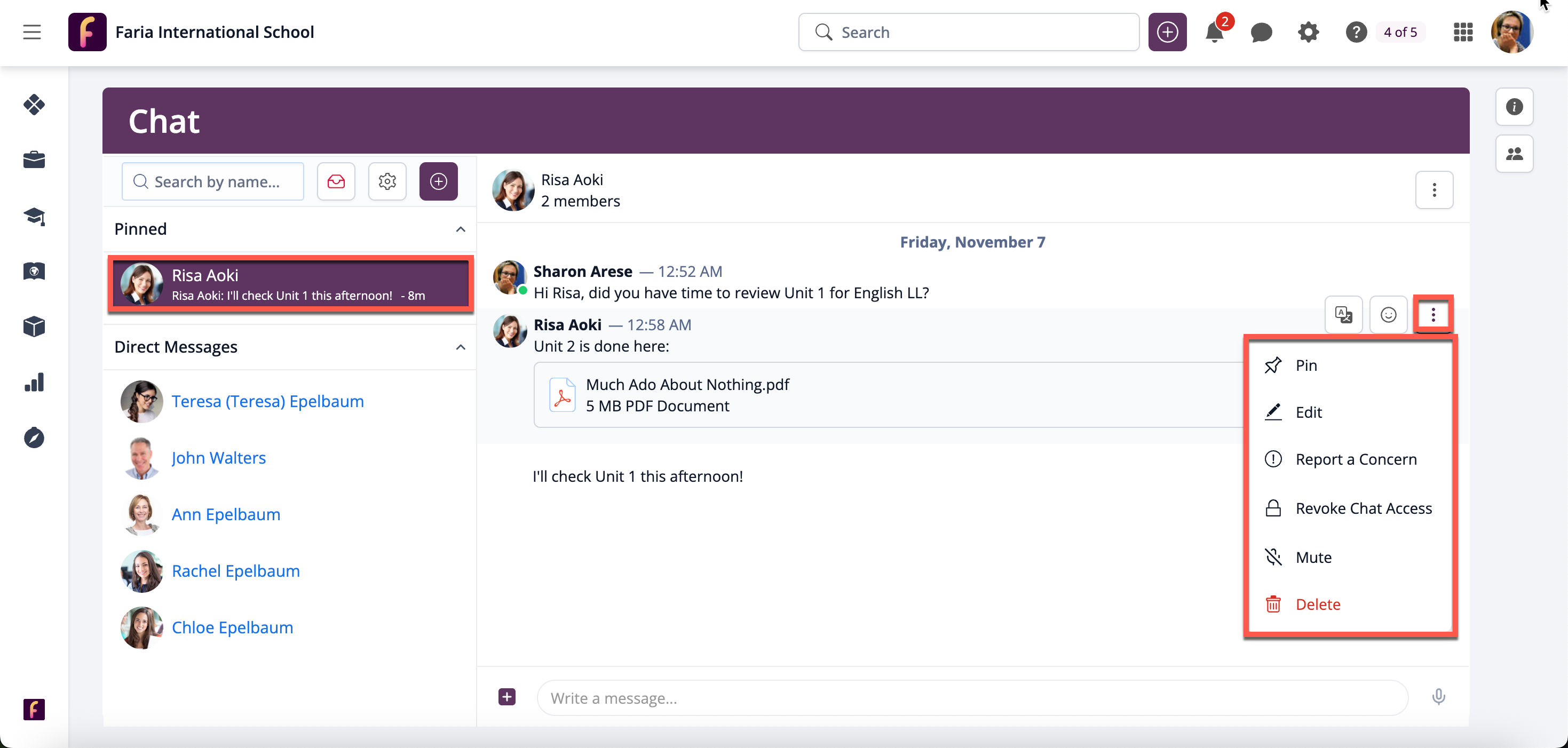The height and width of the screenshot is (748, 1568).
Task: Open conversation options three-dot menu
Action: (x=1434, y=190)
